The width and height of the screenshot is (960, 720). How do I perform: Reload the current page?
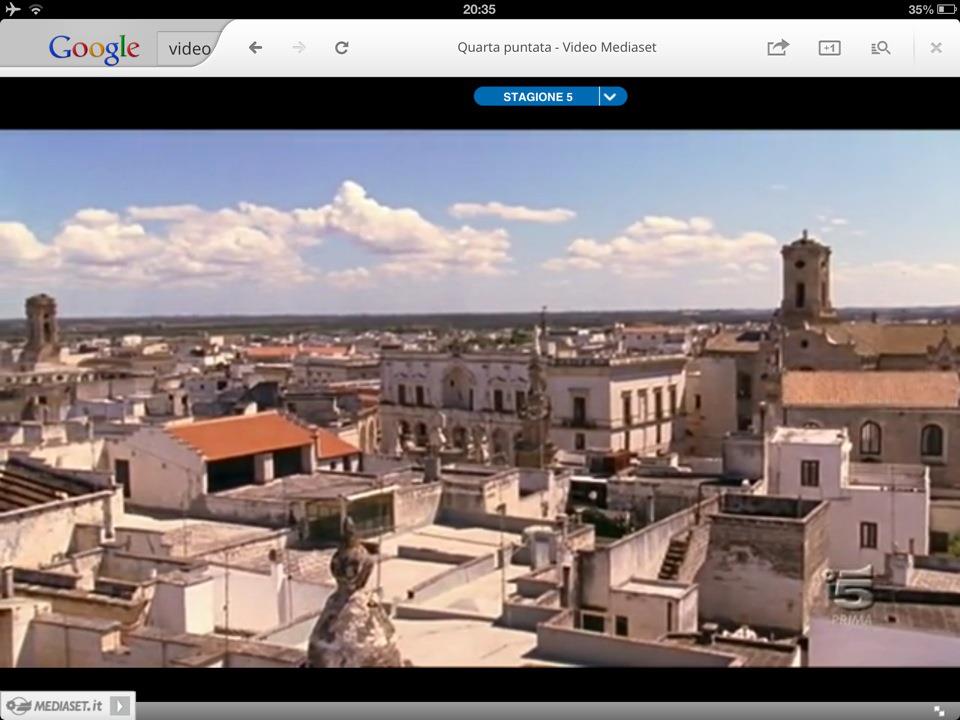click(342, 48)
